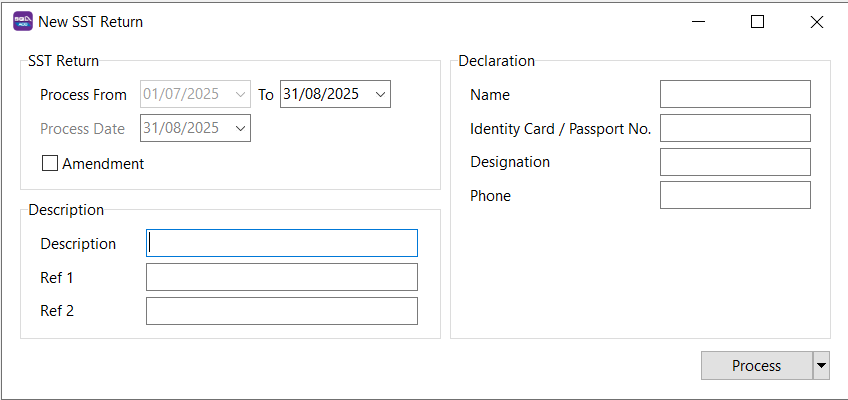Click the Process From date 01/07/2025
The image size is (848, 400).
coord(184,95)
